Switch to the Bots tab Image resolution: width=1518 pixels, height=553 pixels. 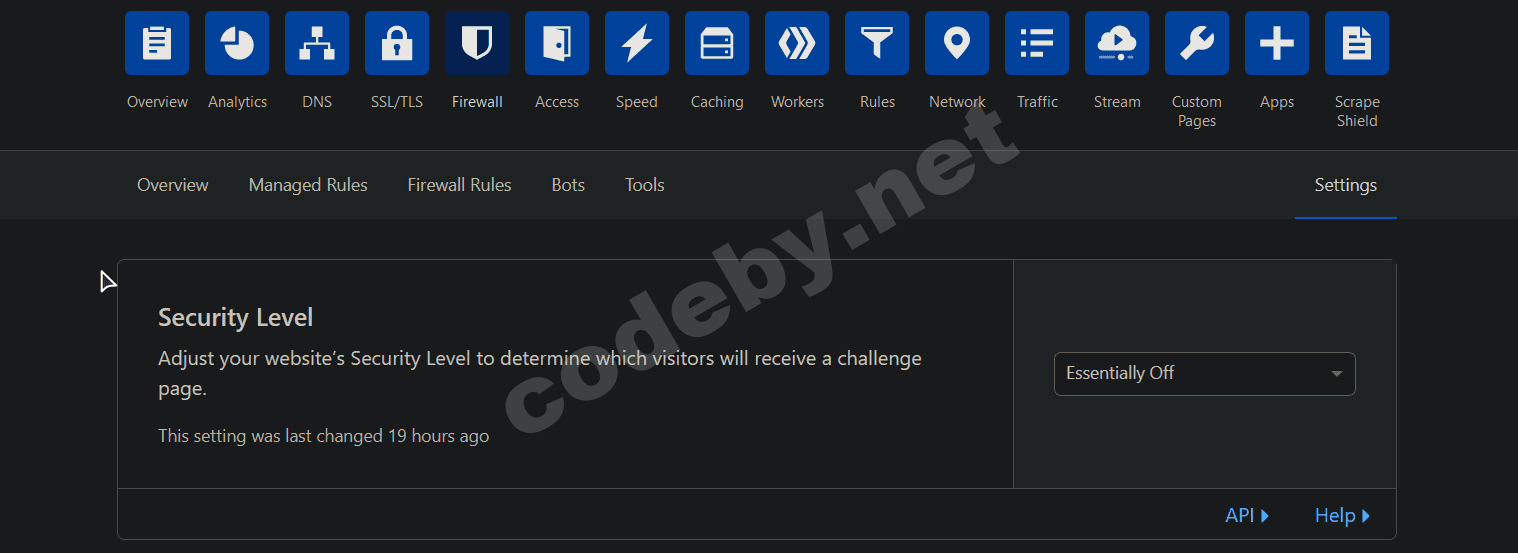(x=568, y=185)
